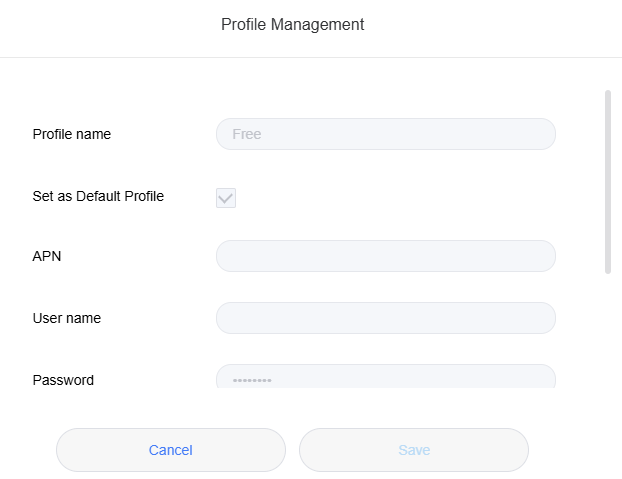Click the right end of User name field

pos(535,318)
